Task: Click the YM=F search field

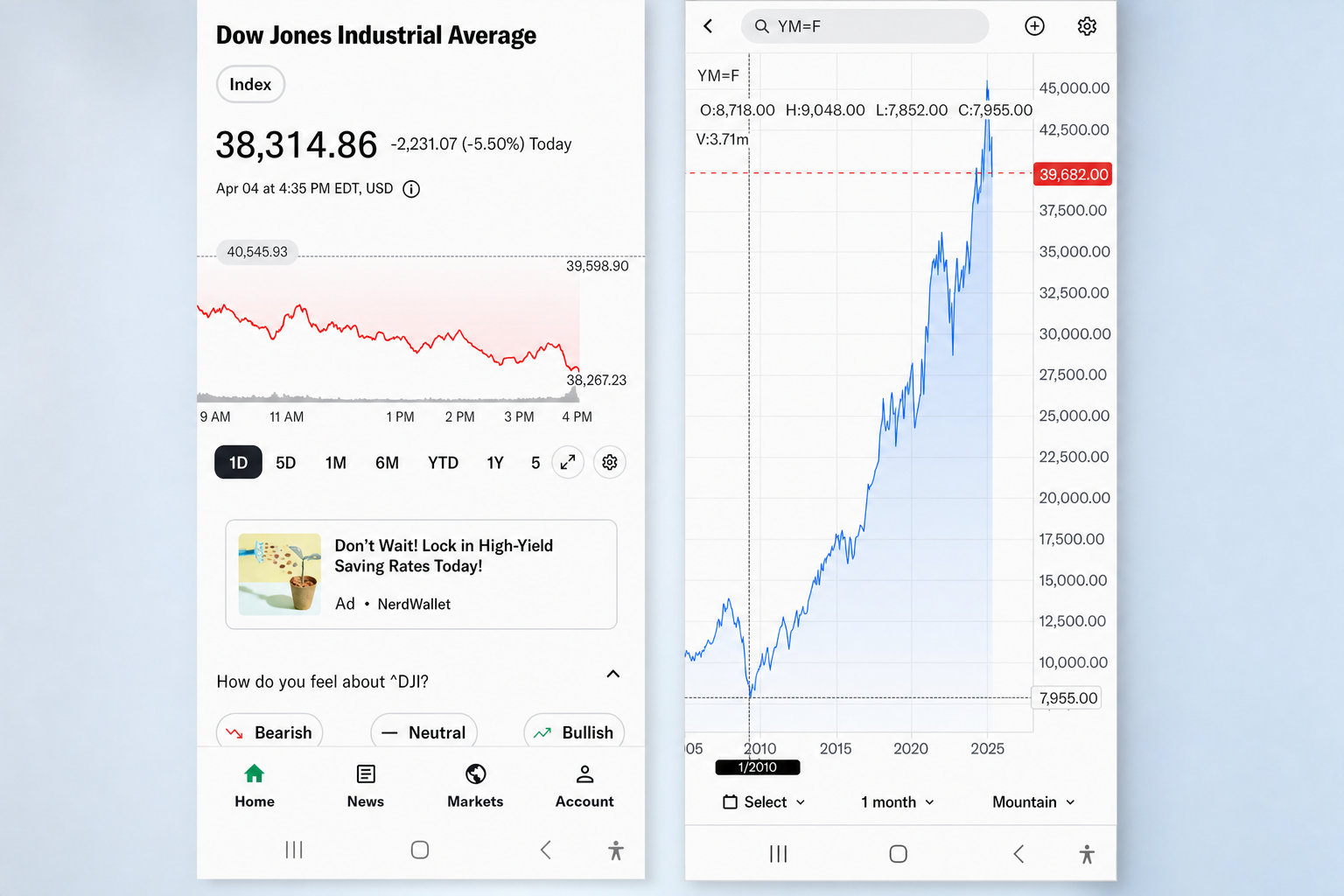Action: click(x=865, y=26)
